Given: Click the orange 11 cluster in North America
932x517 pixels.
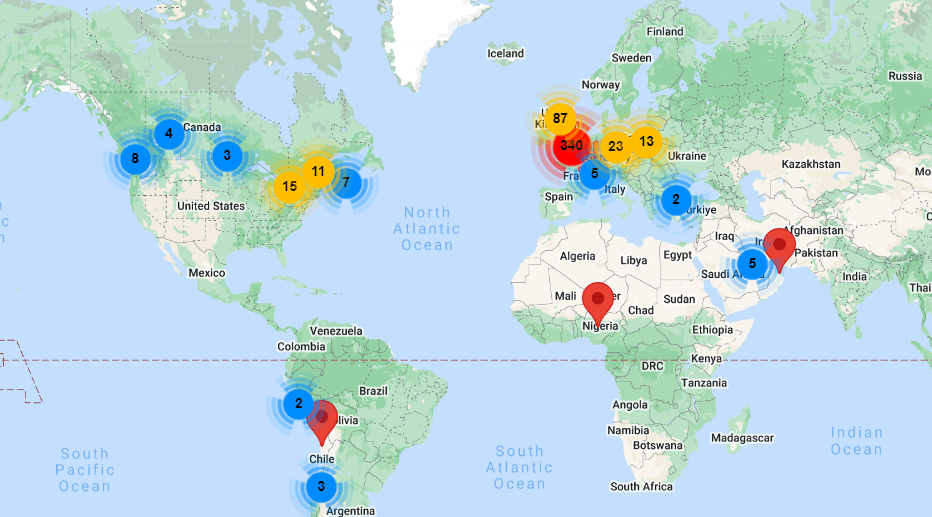Looking at the screenshot, I should coord(318,171).
